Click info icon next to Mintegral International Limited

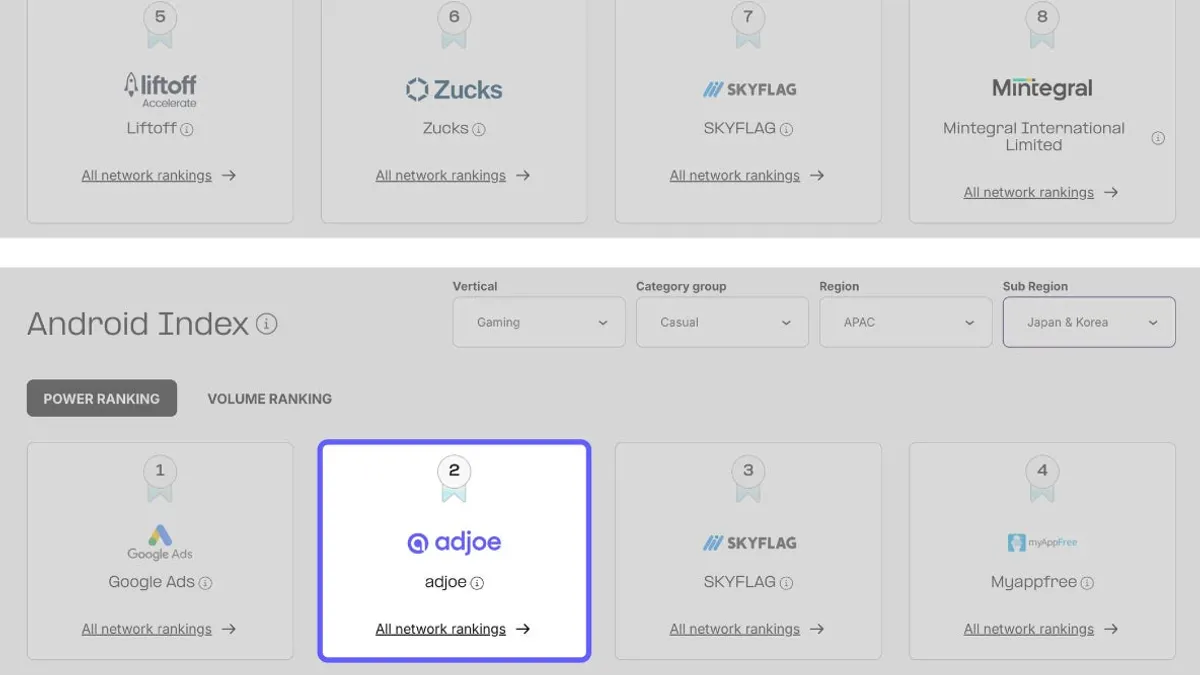1158,138
